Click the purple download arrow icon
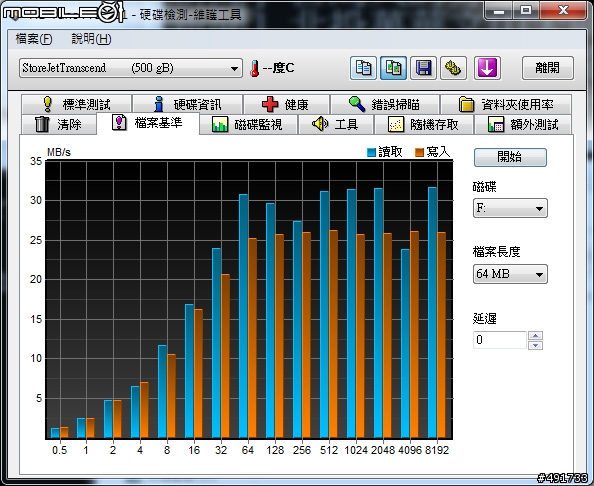 point(487,68)
